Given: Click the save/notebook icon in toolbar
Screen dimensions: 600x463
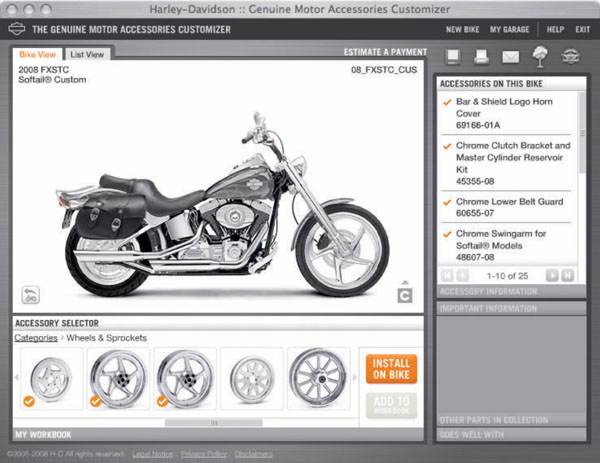Looking at the screenshot, I should click(453, 57).
